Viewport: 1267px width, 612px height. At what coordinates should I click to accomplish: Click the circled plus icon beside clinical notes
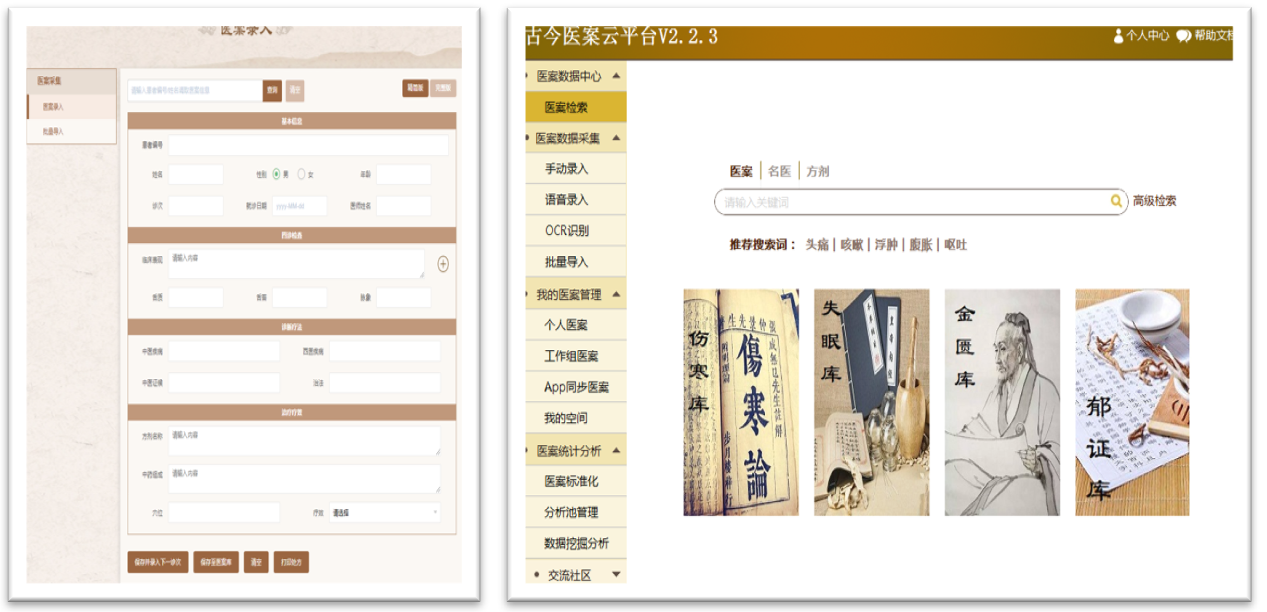pos(443,264)
